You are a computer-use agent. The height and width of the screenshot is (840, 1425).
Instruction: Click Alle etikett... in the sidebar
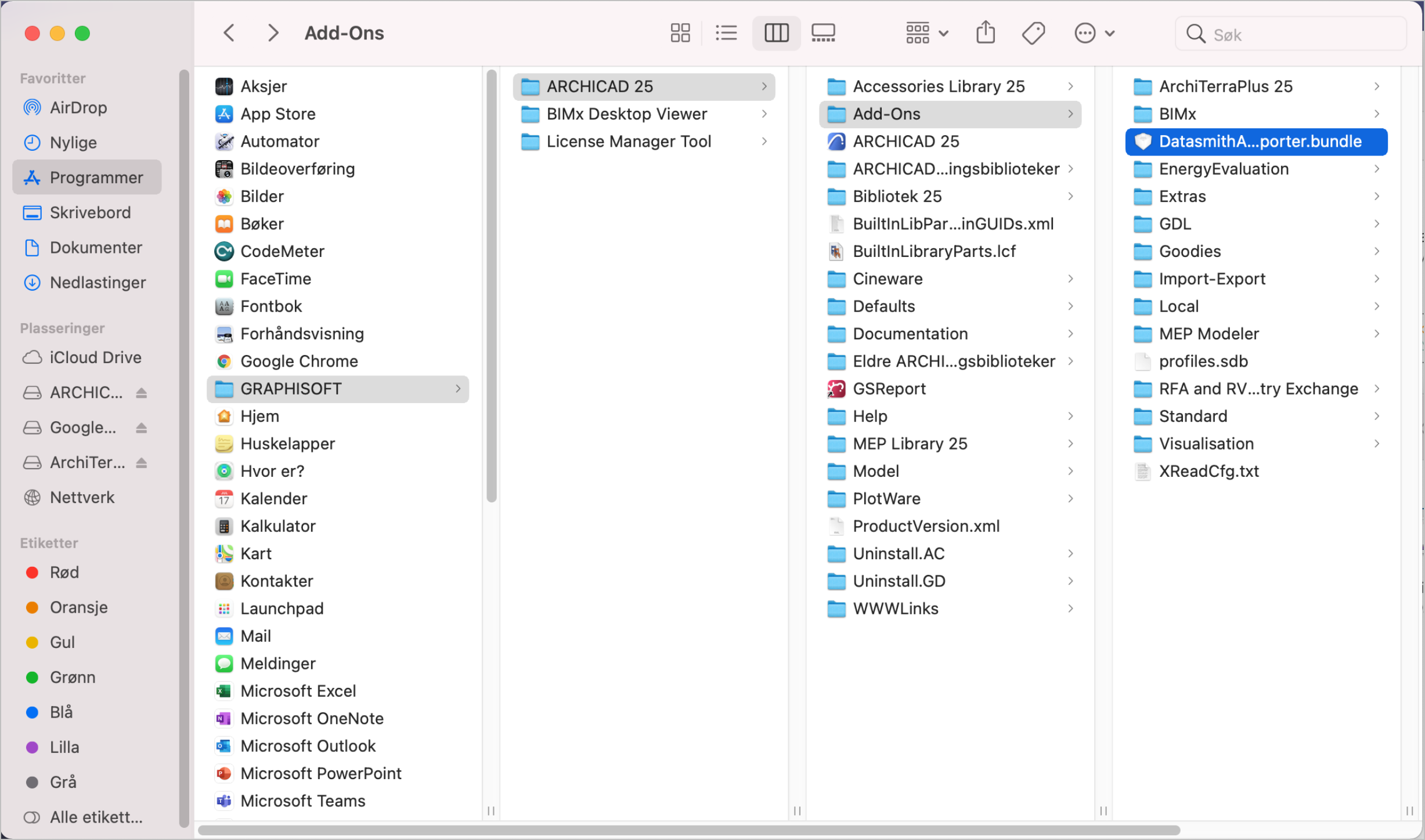click(x=87, y=817)
